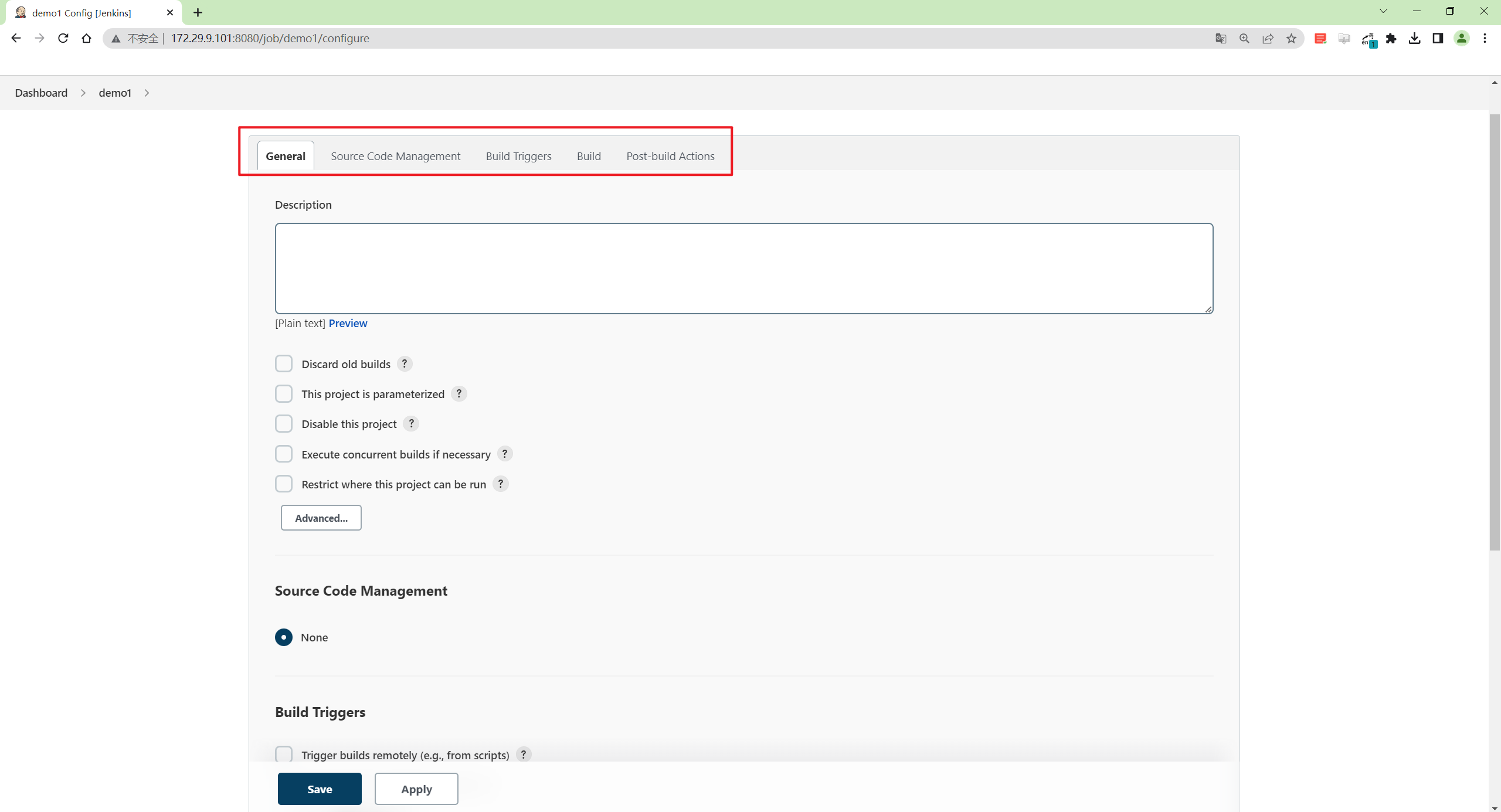Open help for Discard old builds

[405, 363]
